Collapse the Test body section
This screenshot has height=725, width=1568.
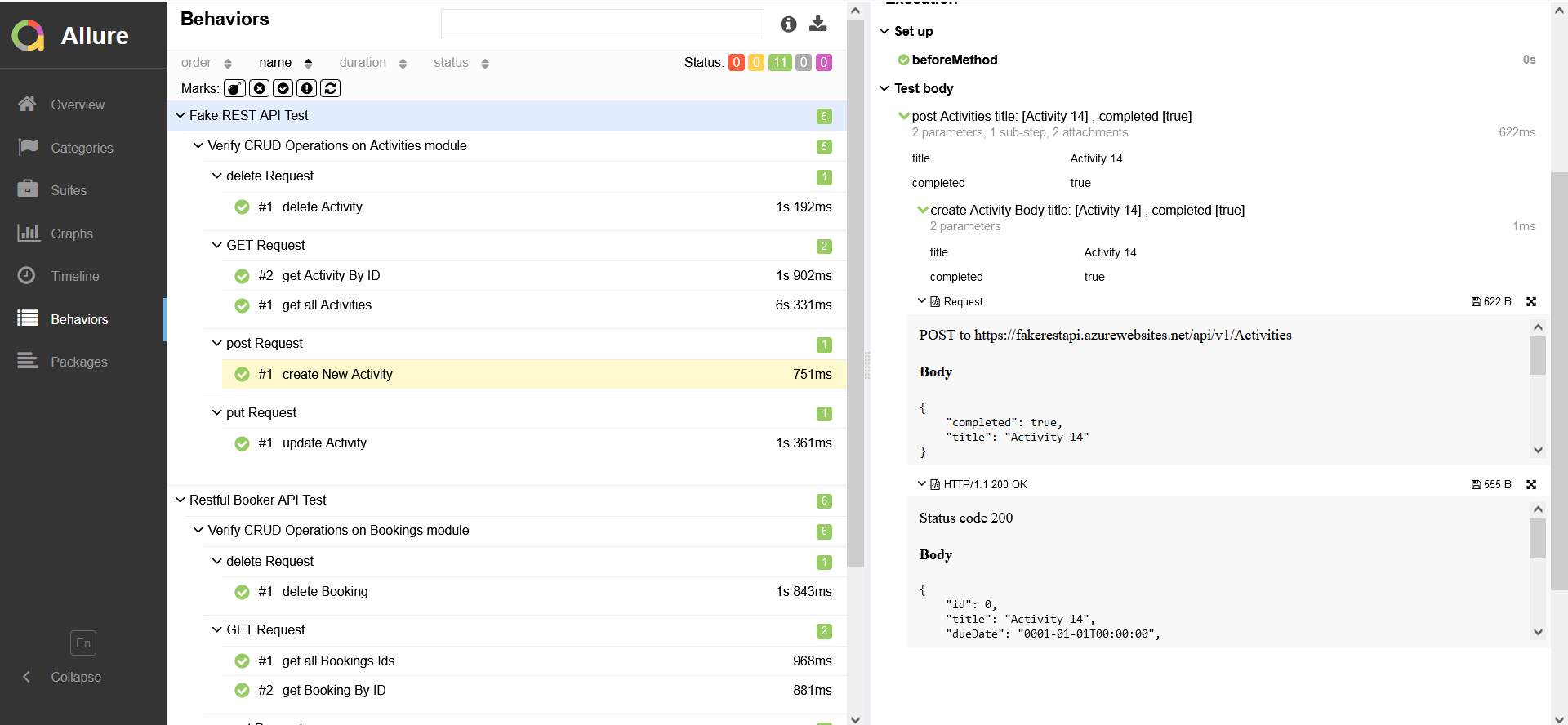click(x=884, y=88)
